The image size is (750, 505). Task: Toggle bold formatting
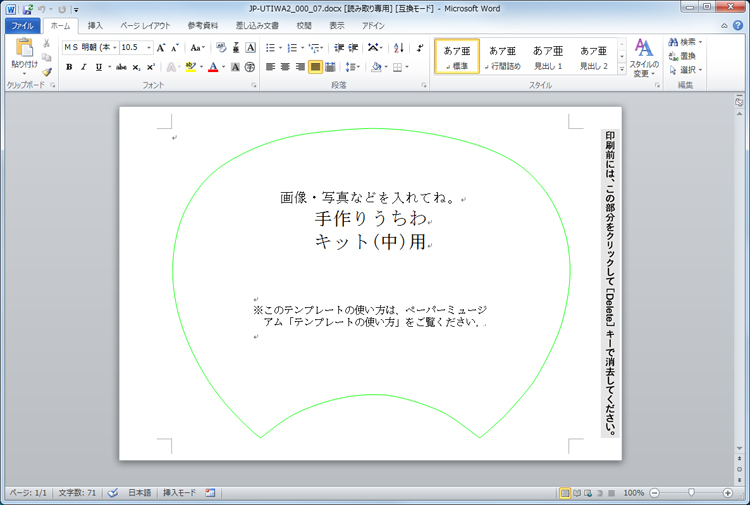(x=69, y=67)
